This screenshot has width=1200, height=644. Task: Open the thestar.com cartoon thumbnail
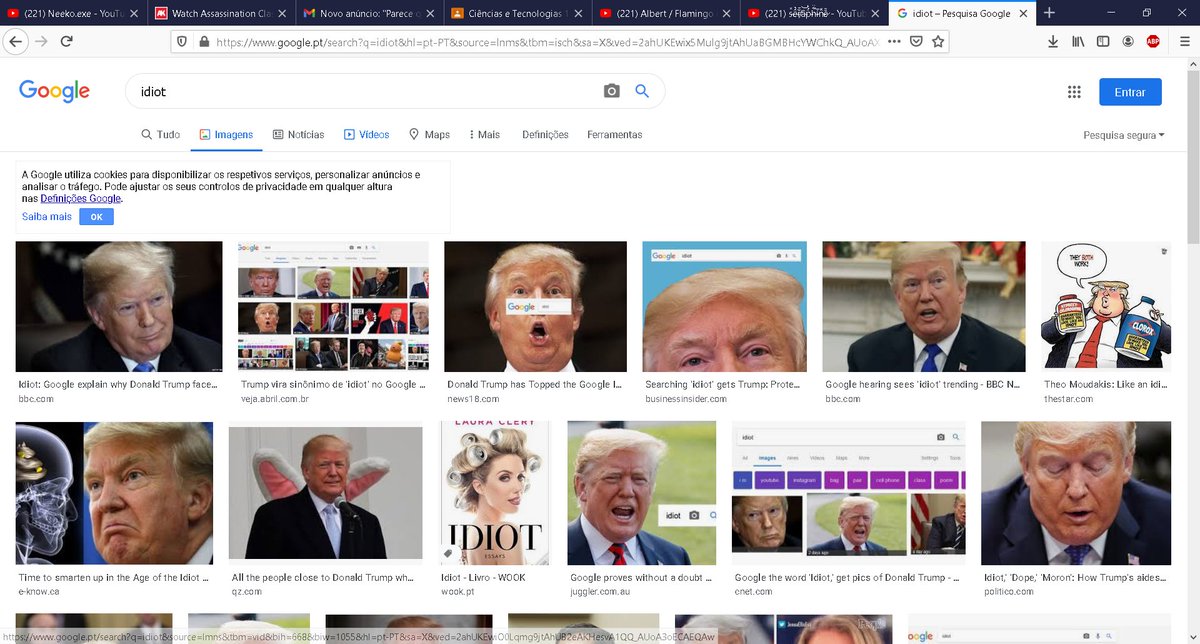(x=1106, y=307)
